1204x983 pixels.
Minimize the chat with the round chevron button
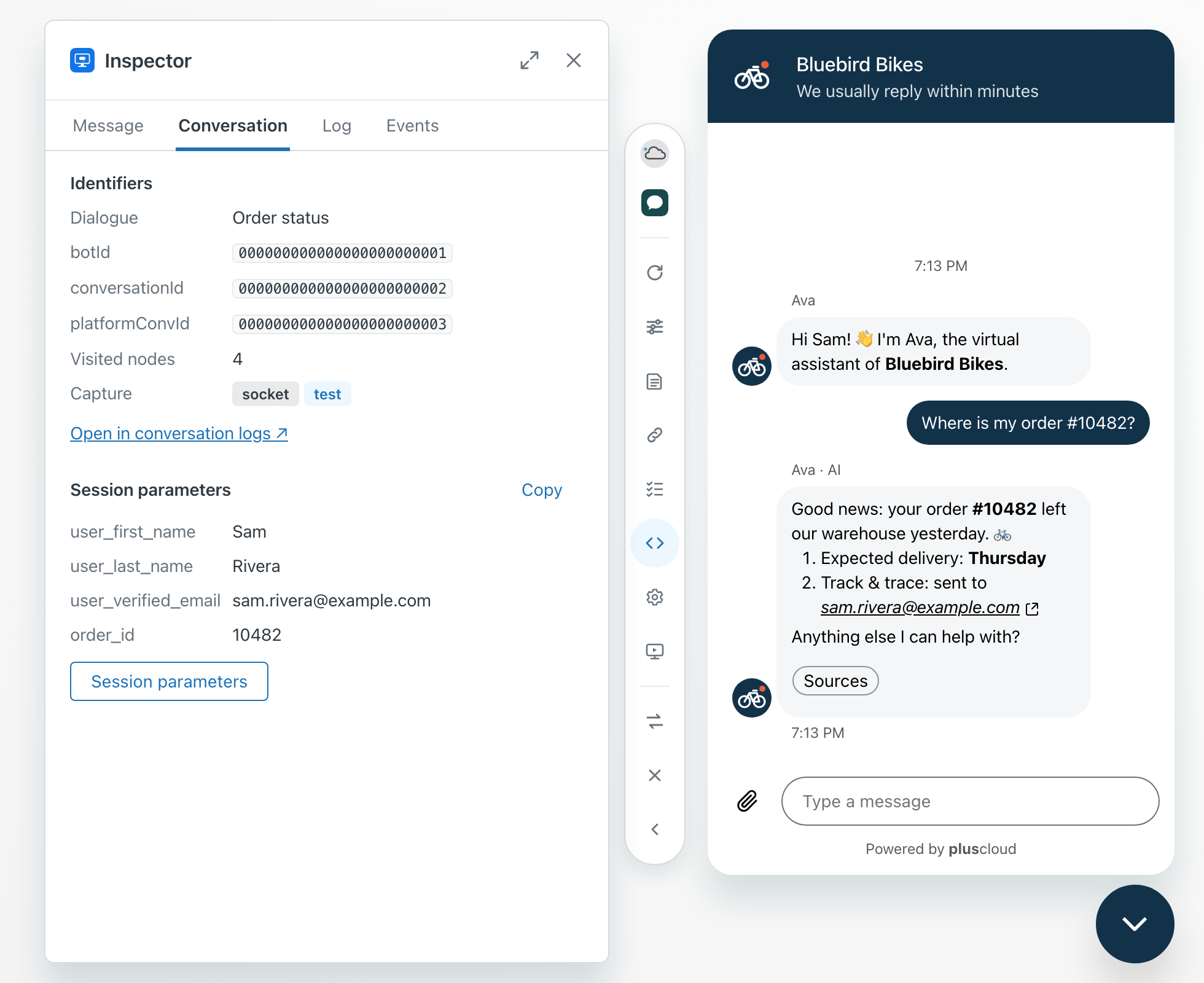[1135, 923]
